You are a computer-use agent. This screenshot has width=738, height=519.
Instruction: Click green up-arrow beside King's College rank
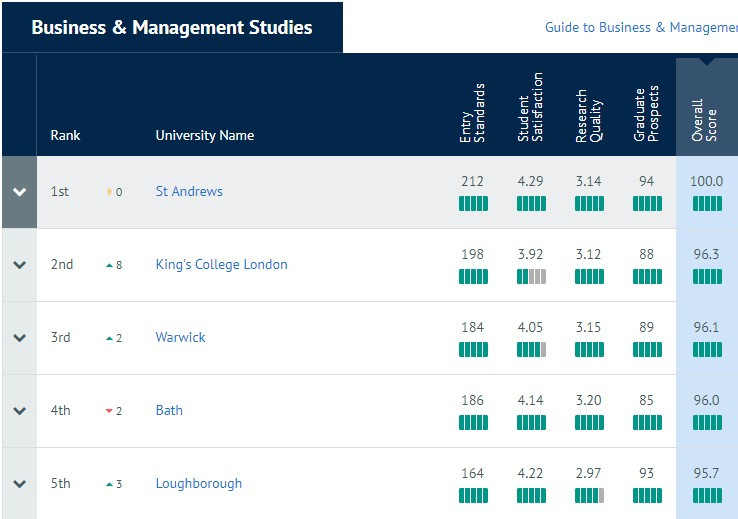click(109, 265)
